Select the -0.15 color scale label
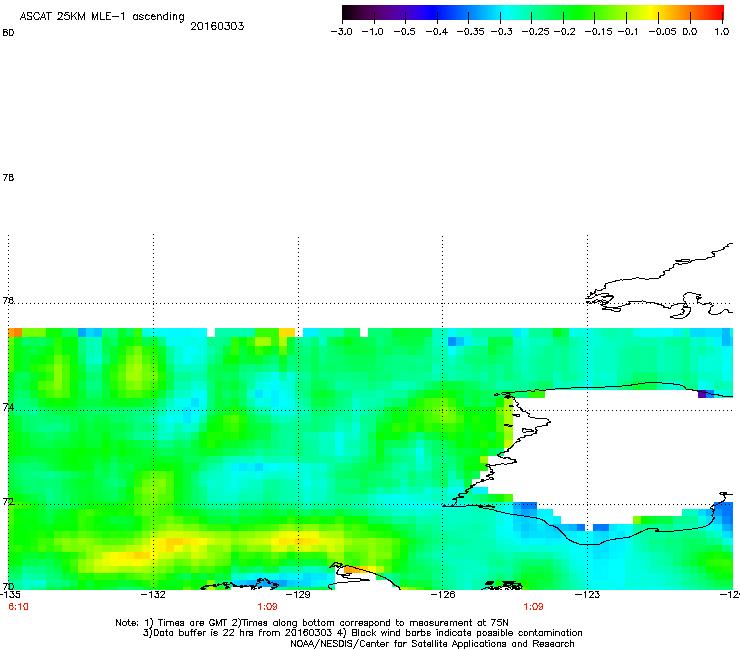This screenshot has height=650, width=740. click(x=598, y=32)
